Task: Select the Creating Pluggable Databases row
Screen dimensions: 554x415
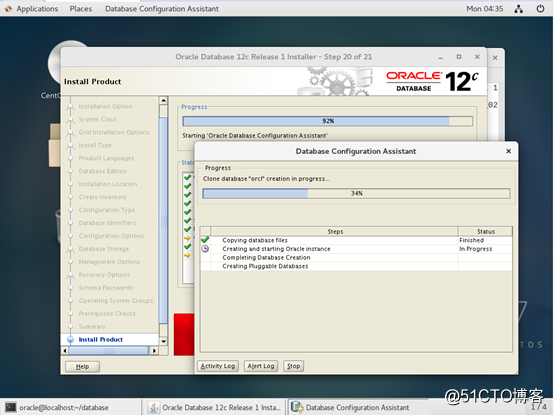Action: click(356, 266)
